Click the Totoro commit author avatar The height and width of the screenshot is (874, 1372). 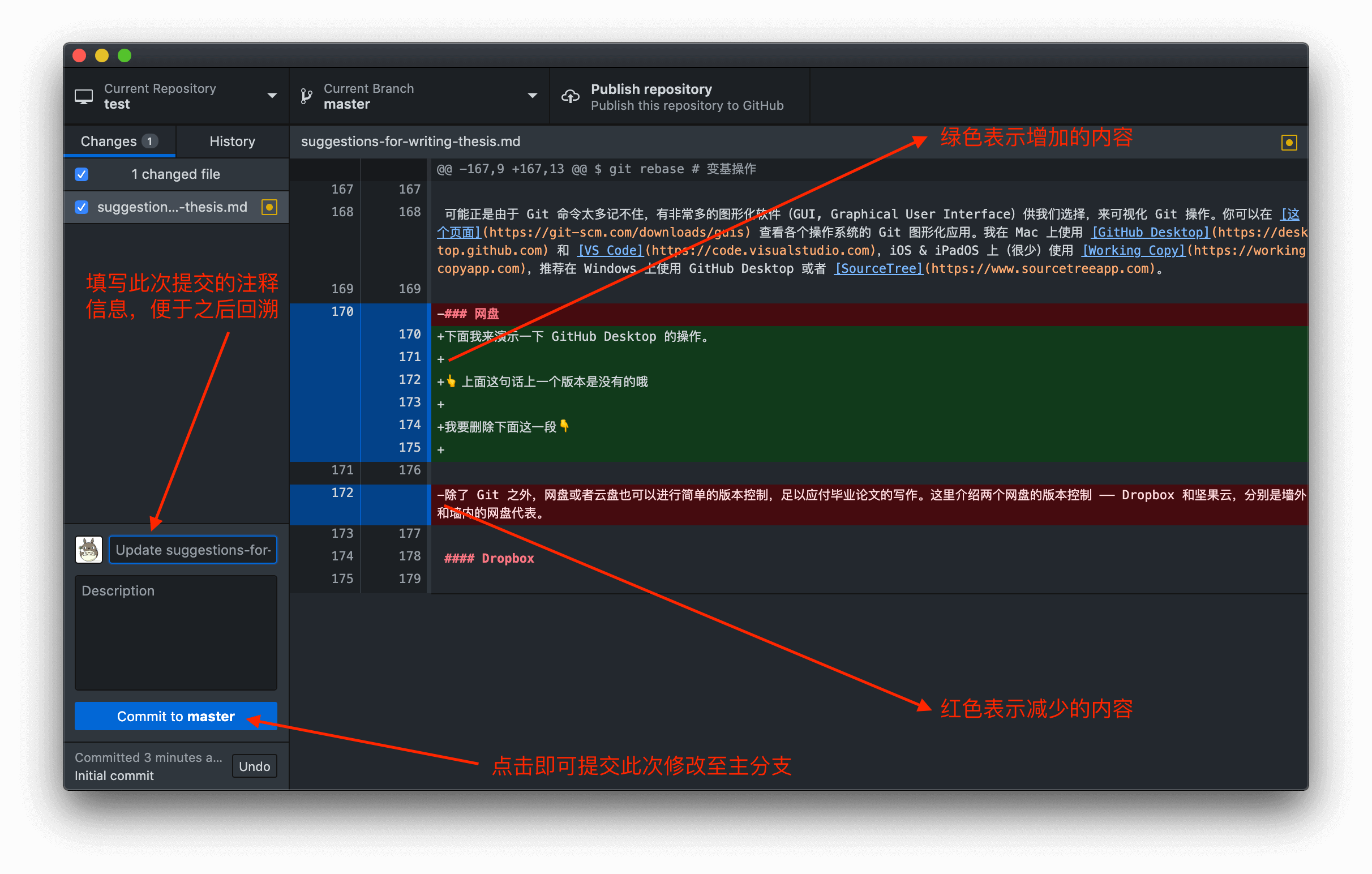[89, 550]
